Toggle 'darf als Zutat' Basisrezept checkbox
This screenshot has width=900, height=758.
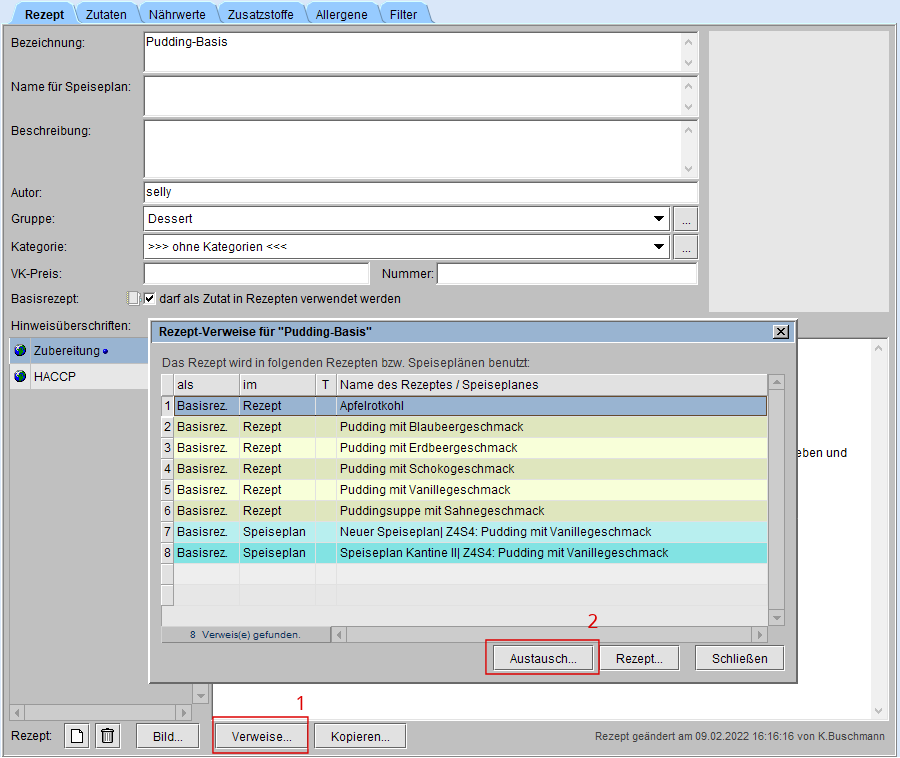tap(150, 298)
